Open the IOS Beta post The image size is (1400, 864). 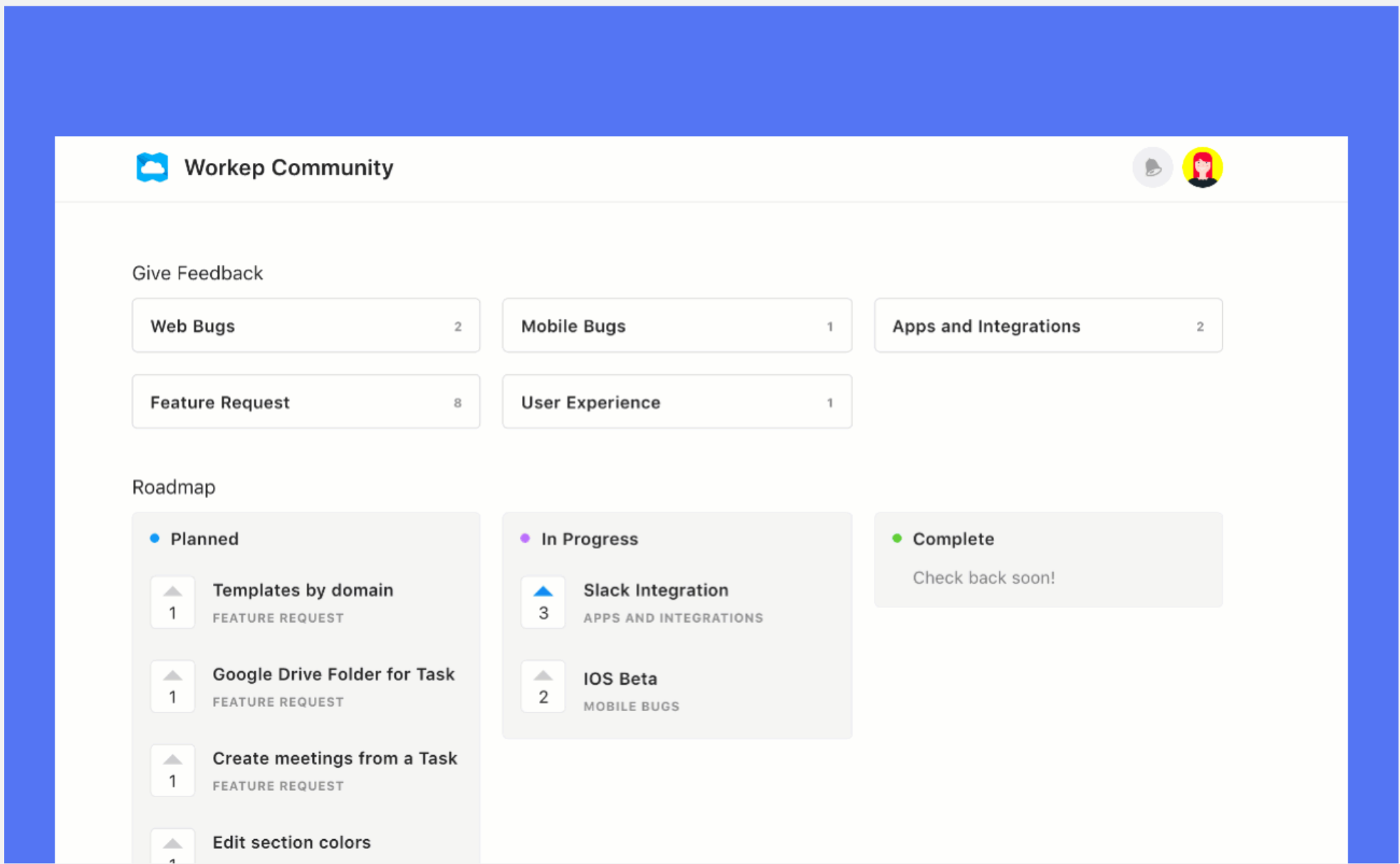[x=620, y=678]
